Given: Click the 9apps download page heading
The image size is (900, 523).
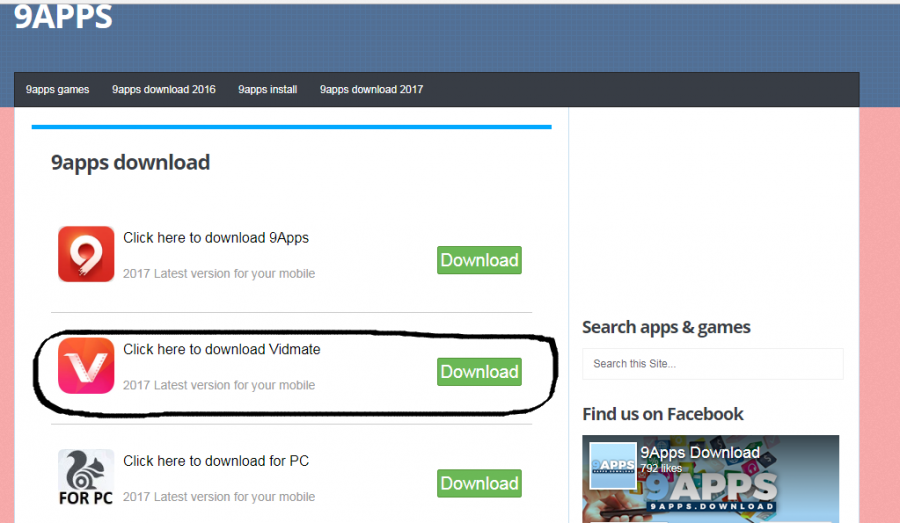Looking at the screenshot, I should point(130,162).
